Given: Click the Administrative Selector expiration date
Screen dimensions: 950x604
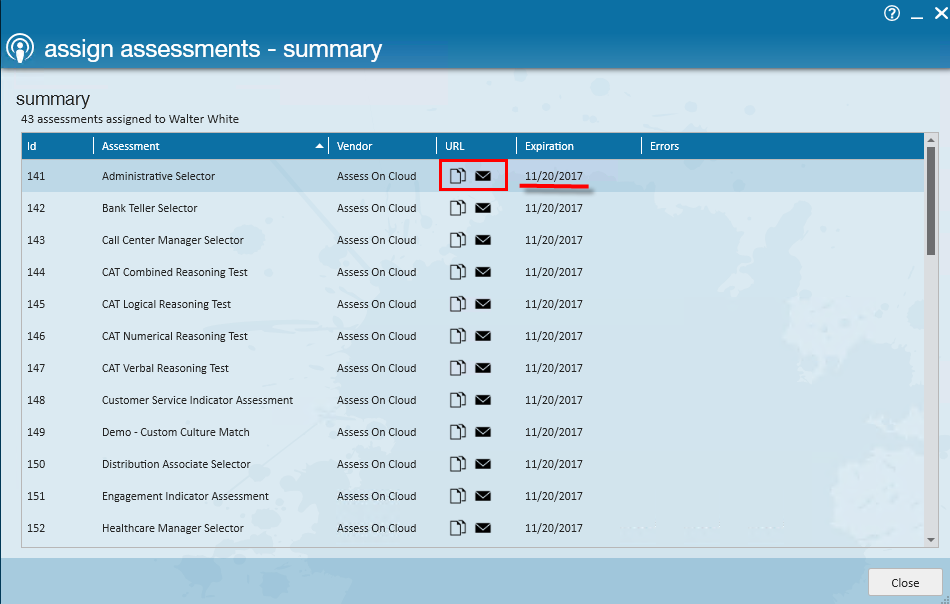Looking at the screenshot, I should click(x=554, y=176).
